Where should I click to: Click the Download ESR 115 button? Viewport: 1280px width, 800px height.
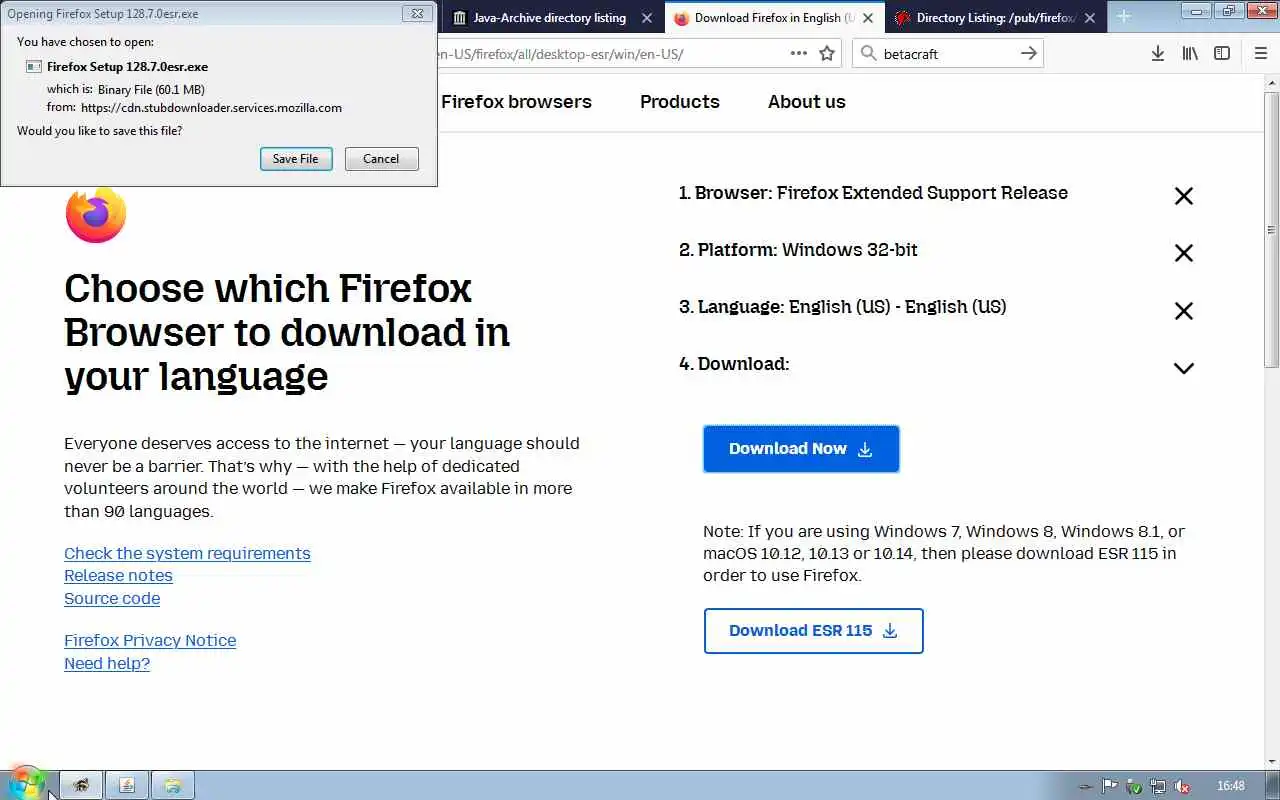813,631
